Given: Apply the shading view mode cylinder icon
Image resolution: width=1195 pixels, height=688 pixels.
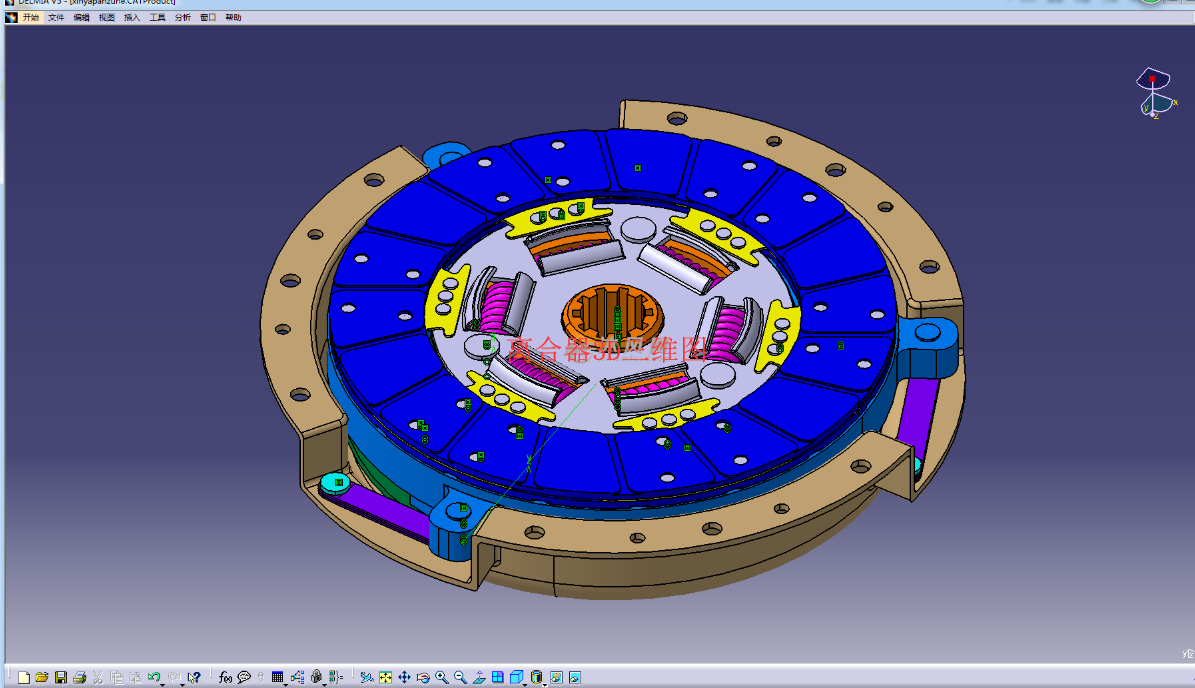Looking at the screenshot, I should 537,677.
